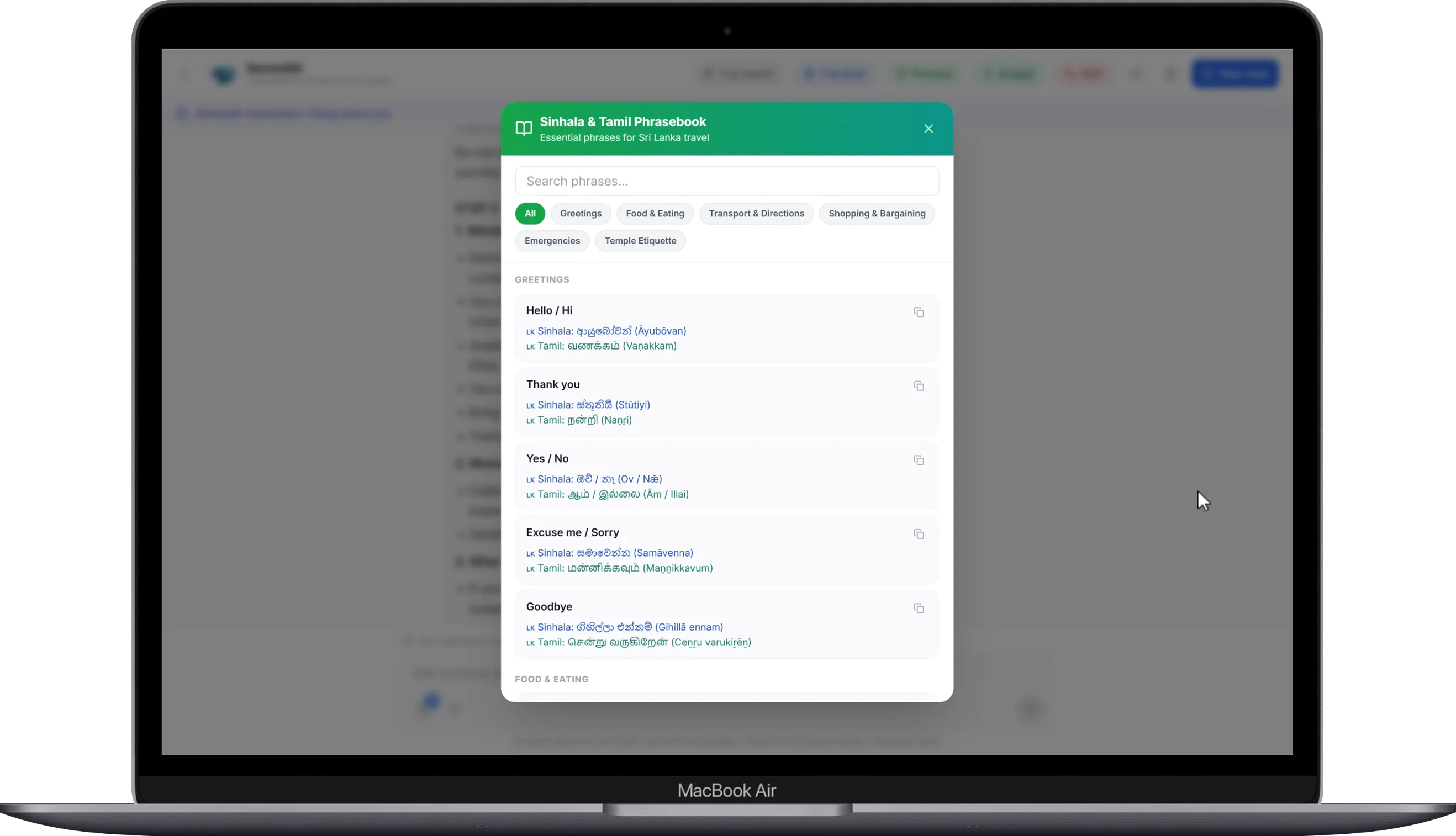Filter phrases by Emergencies
1456x836 pixels.
[x=551, y=241]
